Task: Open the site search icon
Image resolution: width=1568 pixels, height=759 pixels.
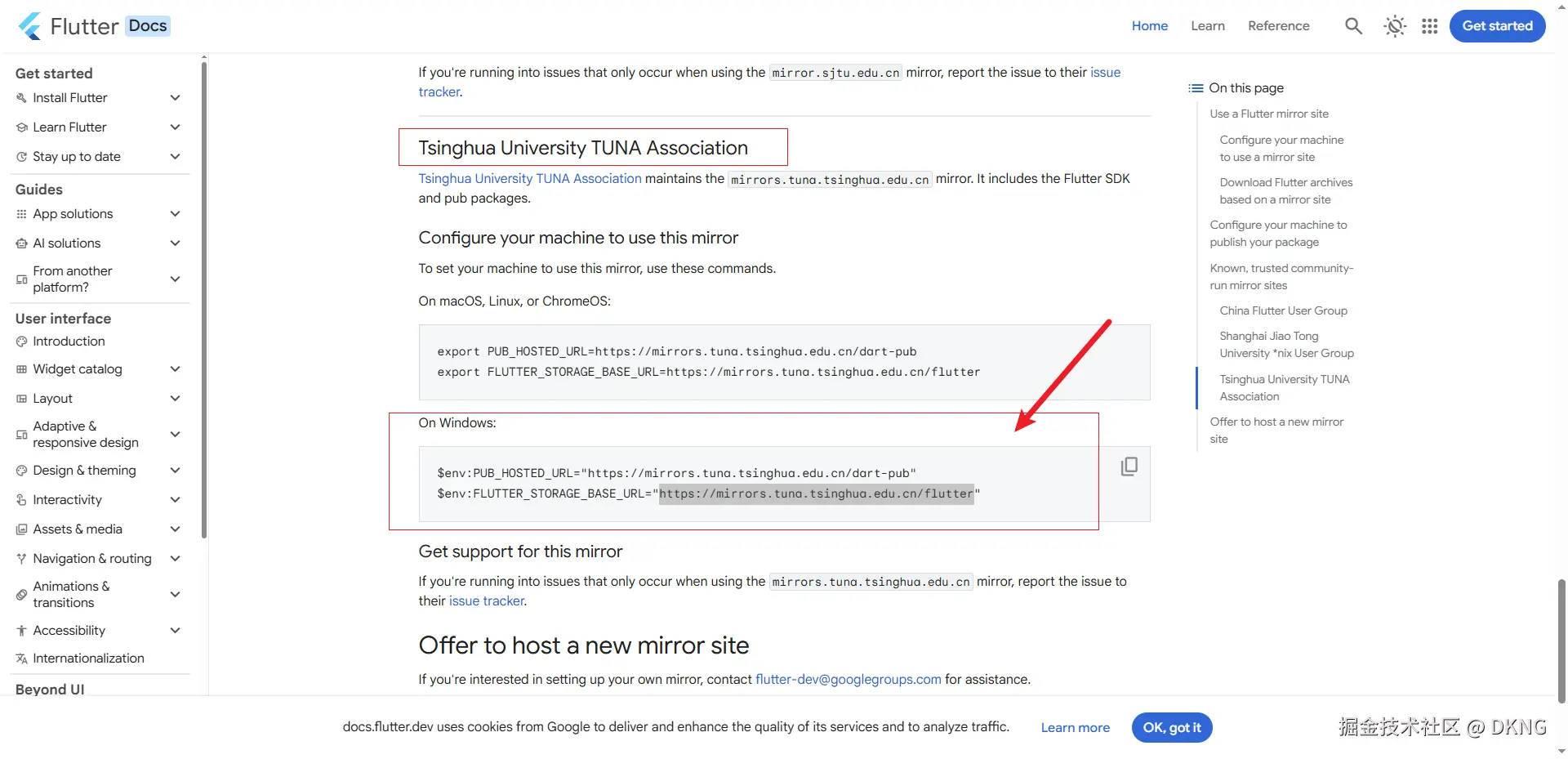Action: click(1353, 26)
